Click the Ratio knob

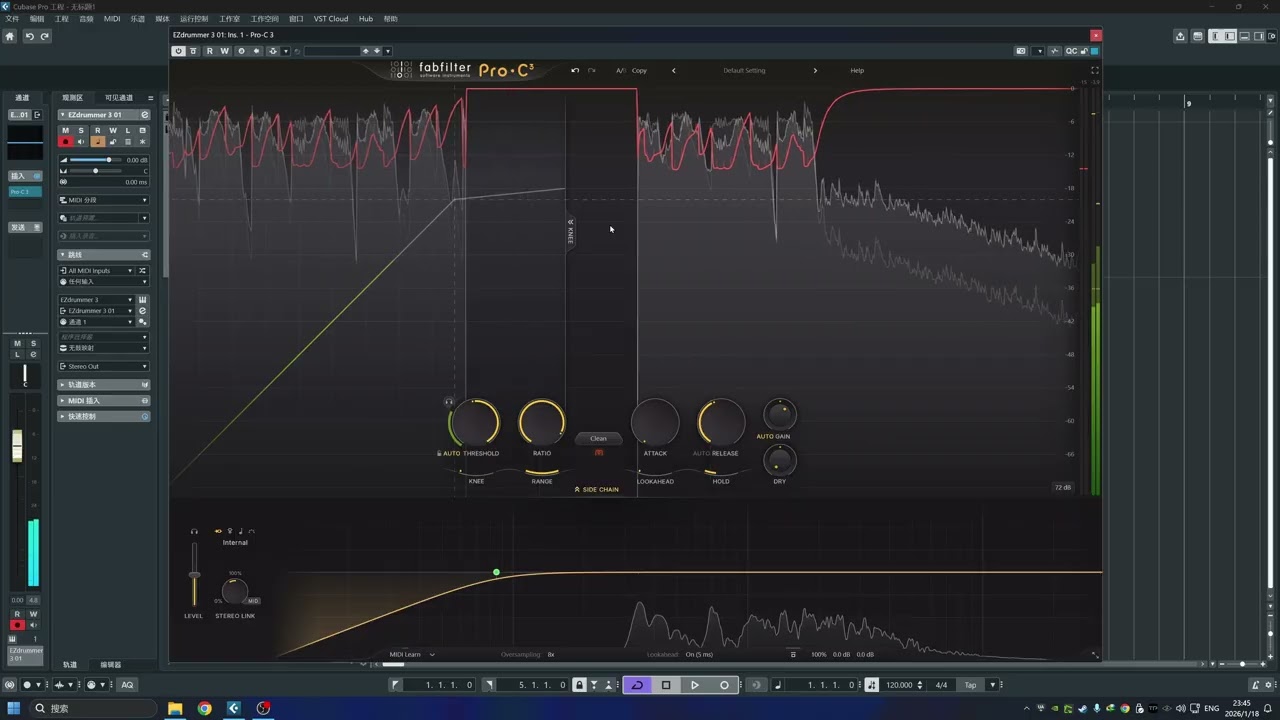pyautogui.click(x=541, y=422)
